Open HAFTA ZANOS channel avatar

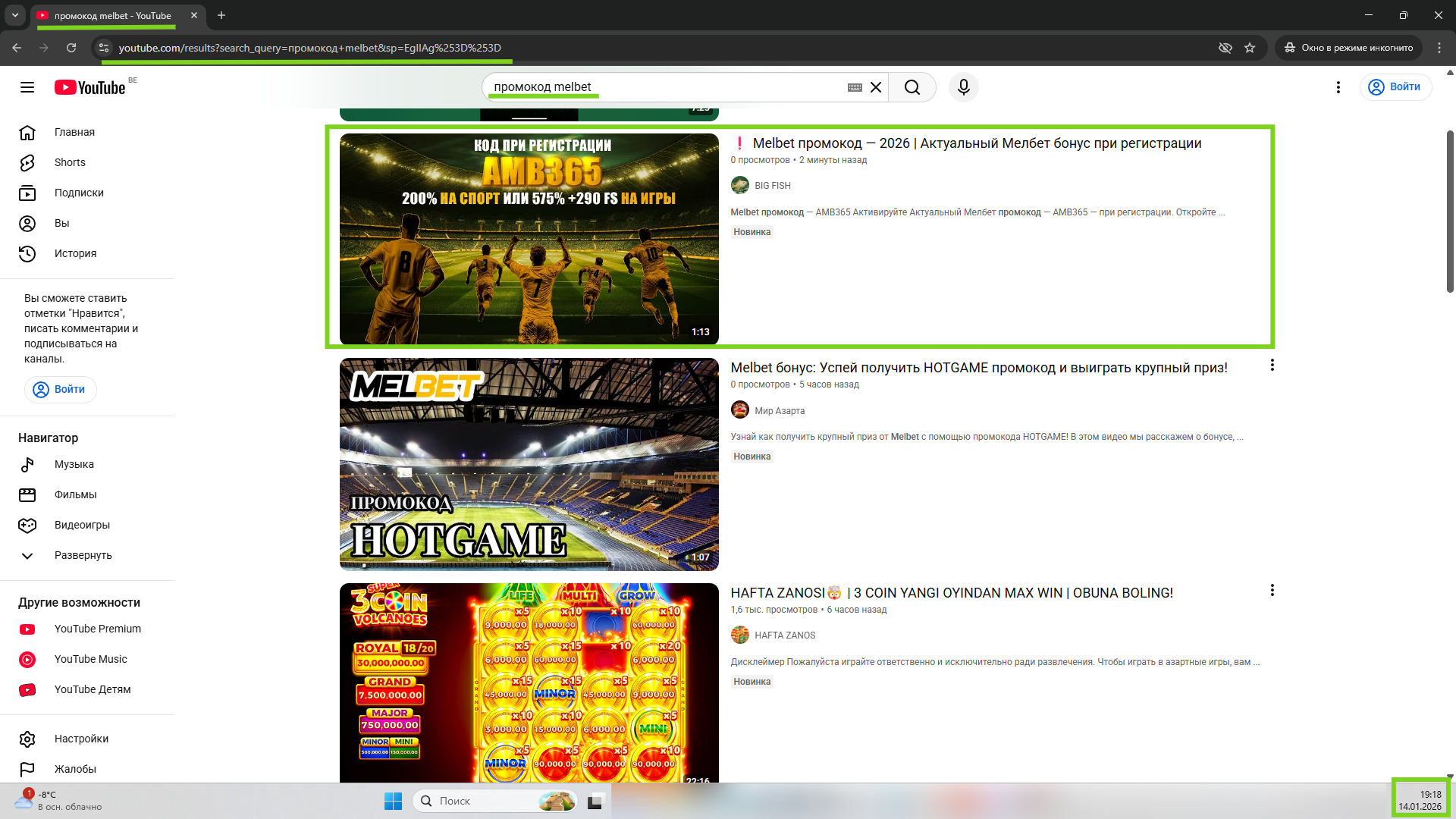pos(740,635)
